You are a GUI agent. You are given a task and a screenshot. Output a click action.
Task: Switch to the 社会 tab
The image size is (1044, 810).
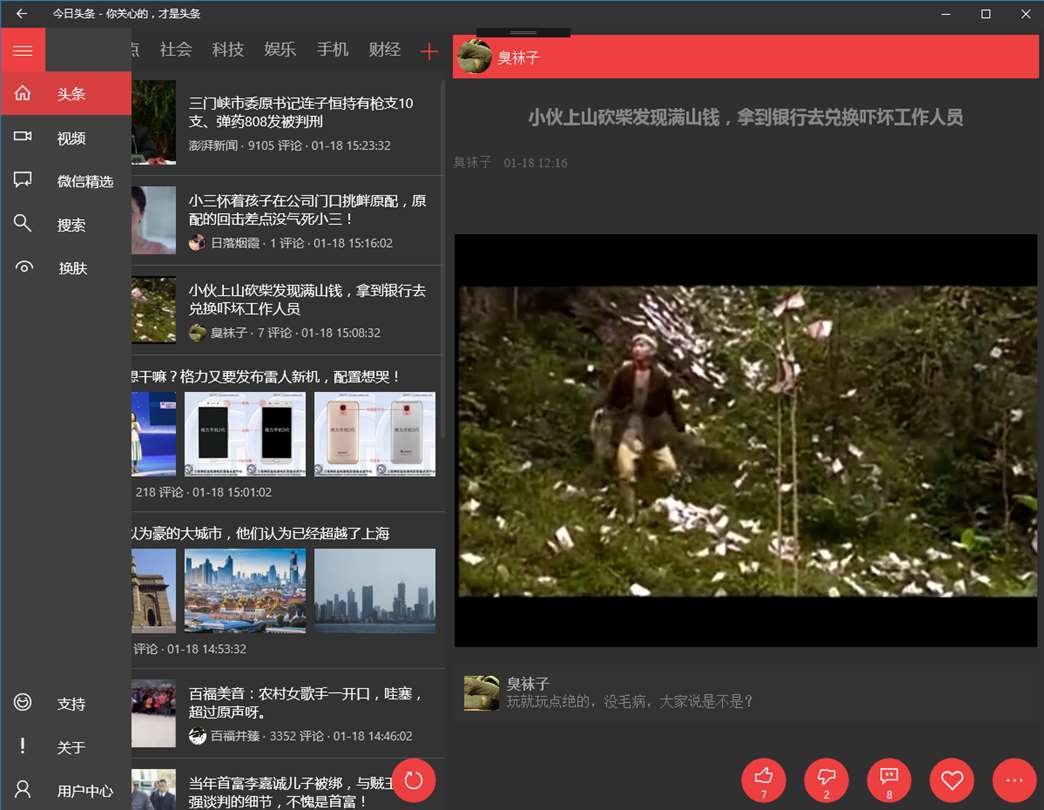point(176,49)
